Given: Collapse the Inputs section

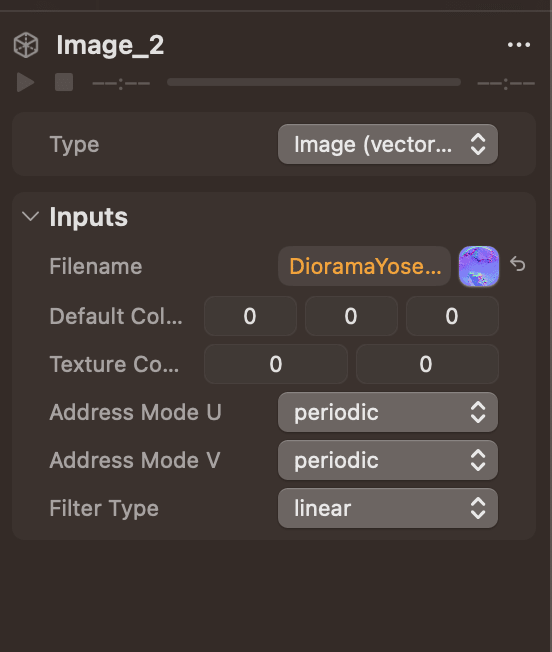Looking at the screenshot, I should [x=30, y=216].
